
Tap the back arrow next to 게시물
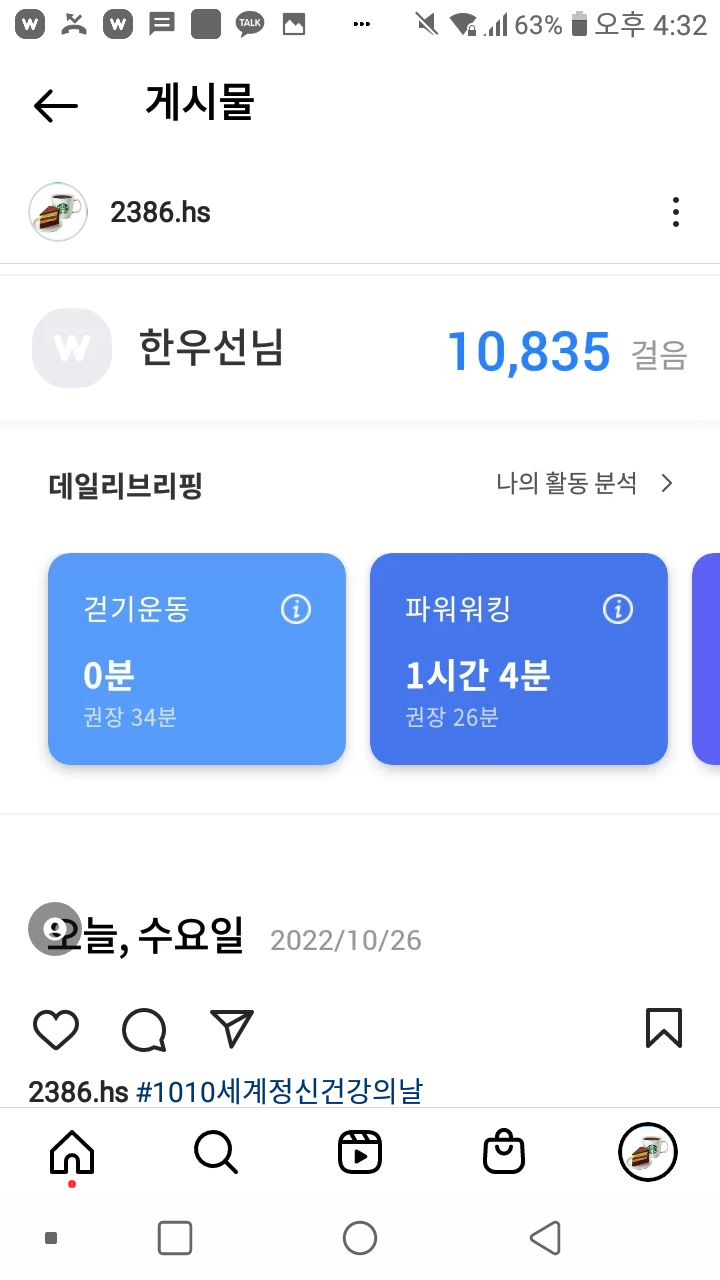coord(55,105)
